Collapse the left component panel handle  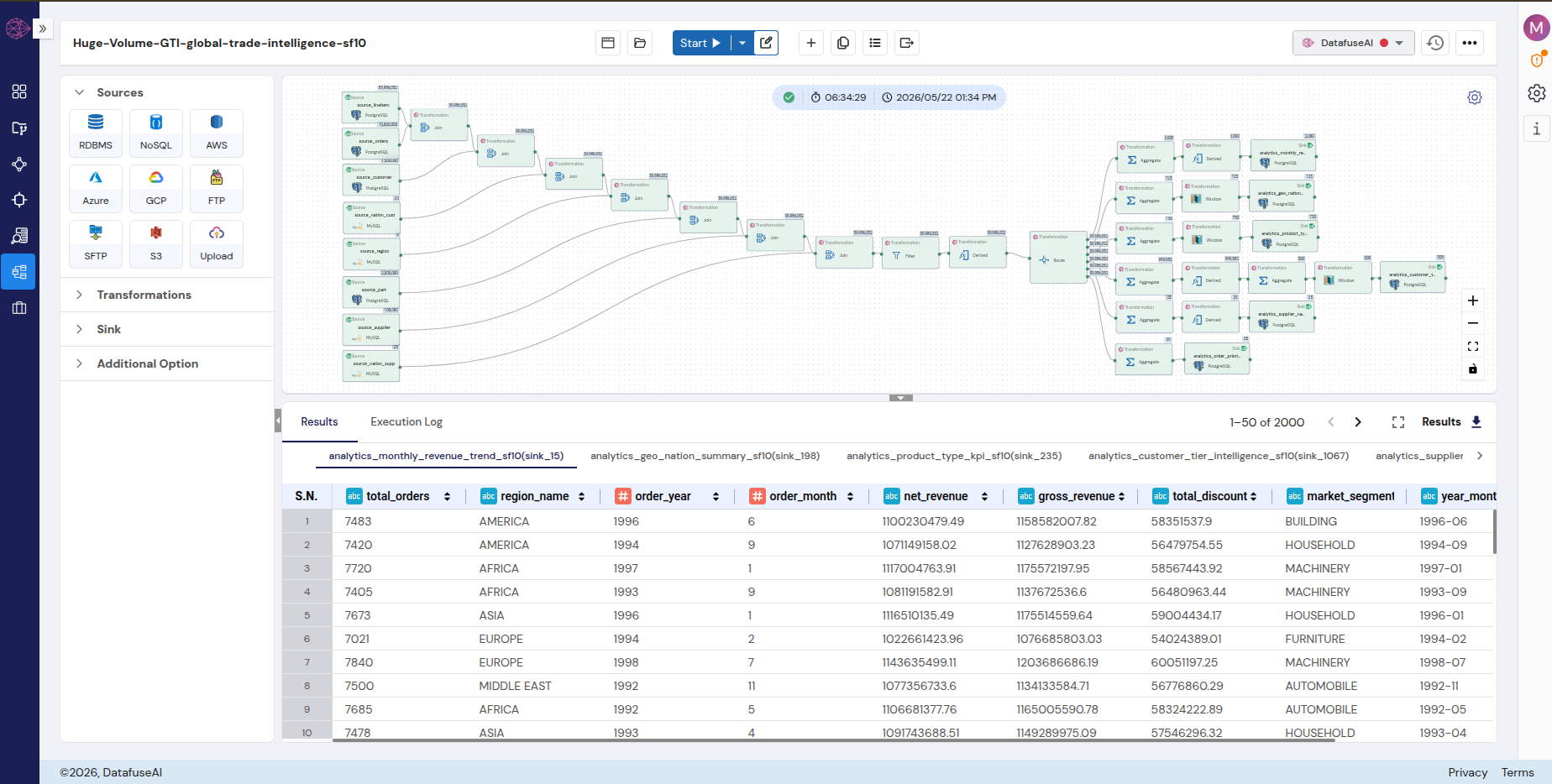278,421
